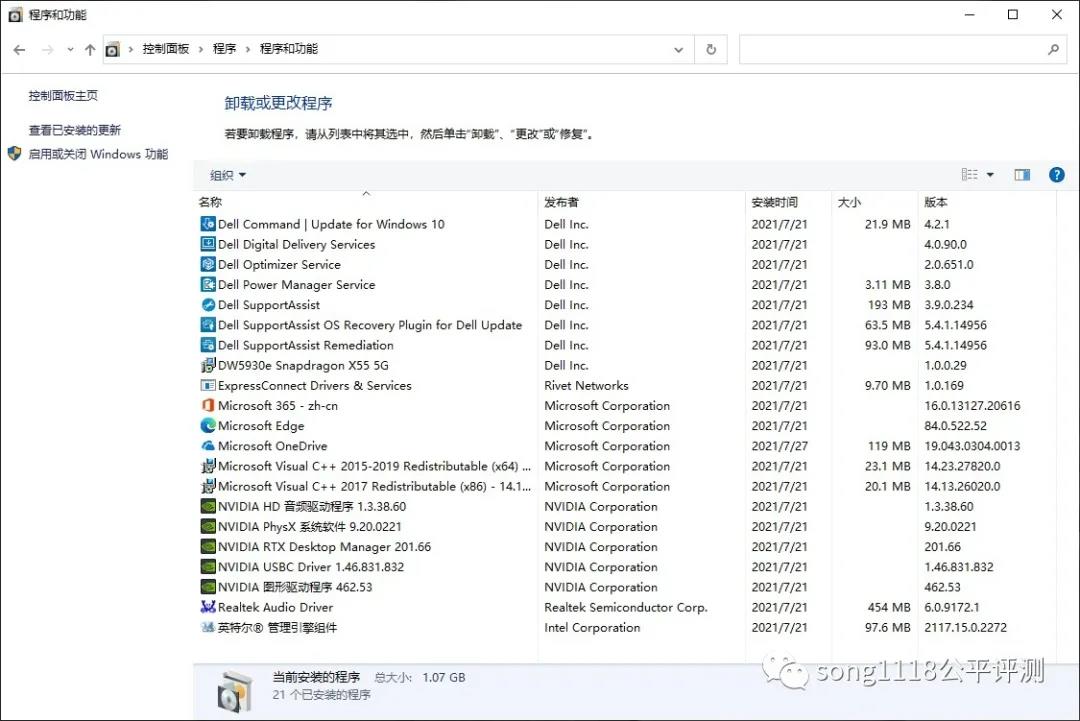Show the preview pane icon
Image resolution: width=1080 pixels, height=721 pixels.
(1022, 175)
